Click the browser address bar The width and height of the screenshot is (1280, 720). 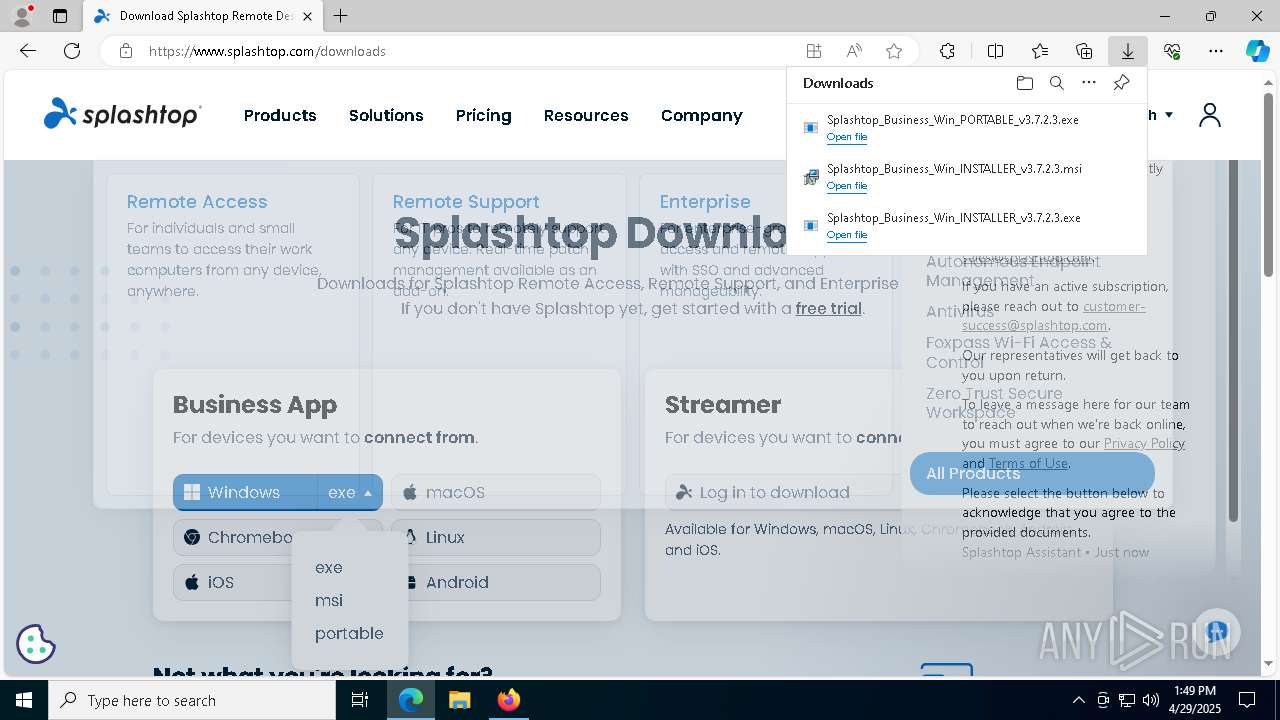pos(470,51)
